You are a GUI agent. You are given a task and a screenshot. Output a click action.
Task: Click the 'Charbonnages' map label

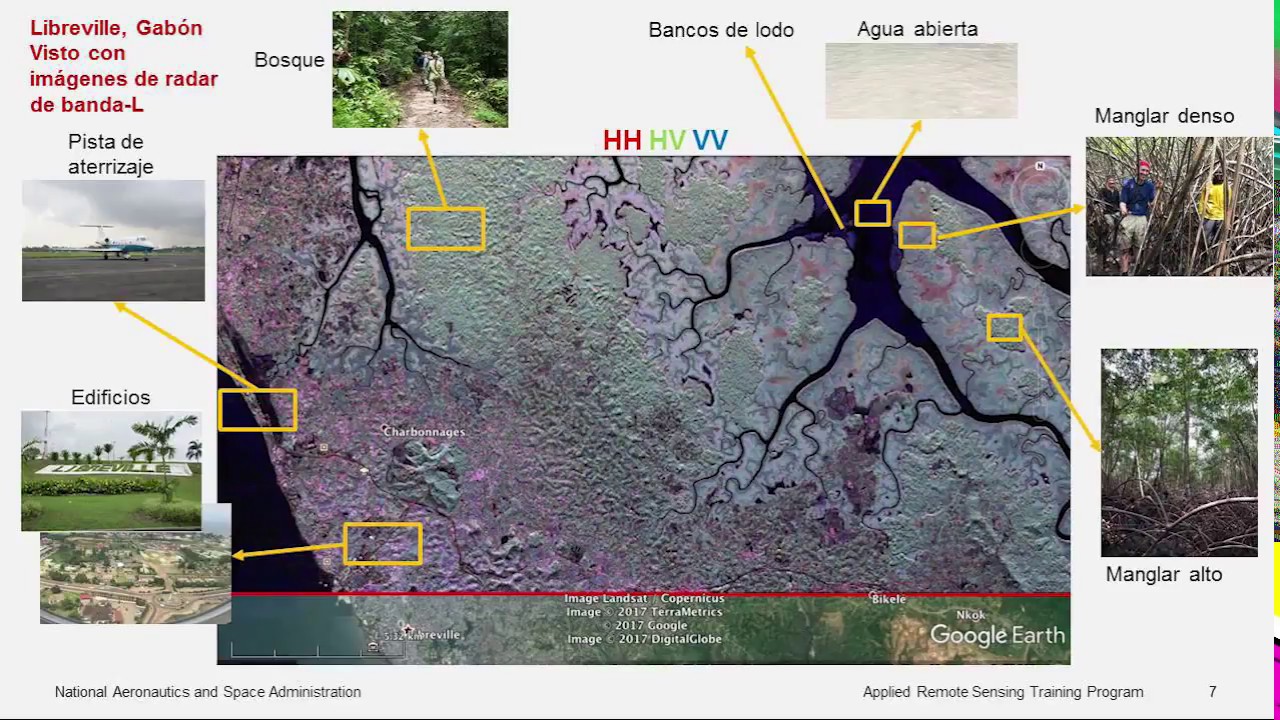click(425, 432)
